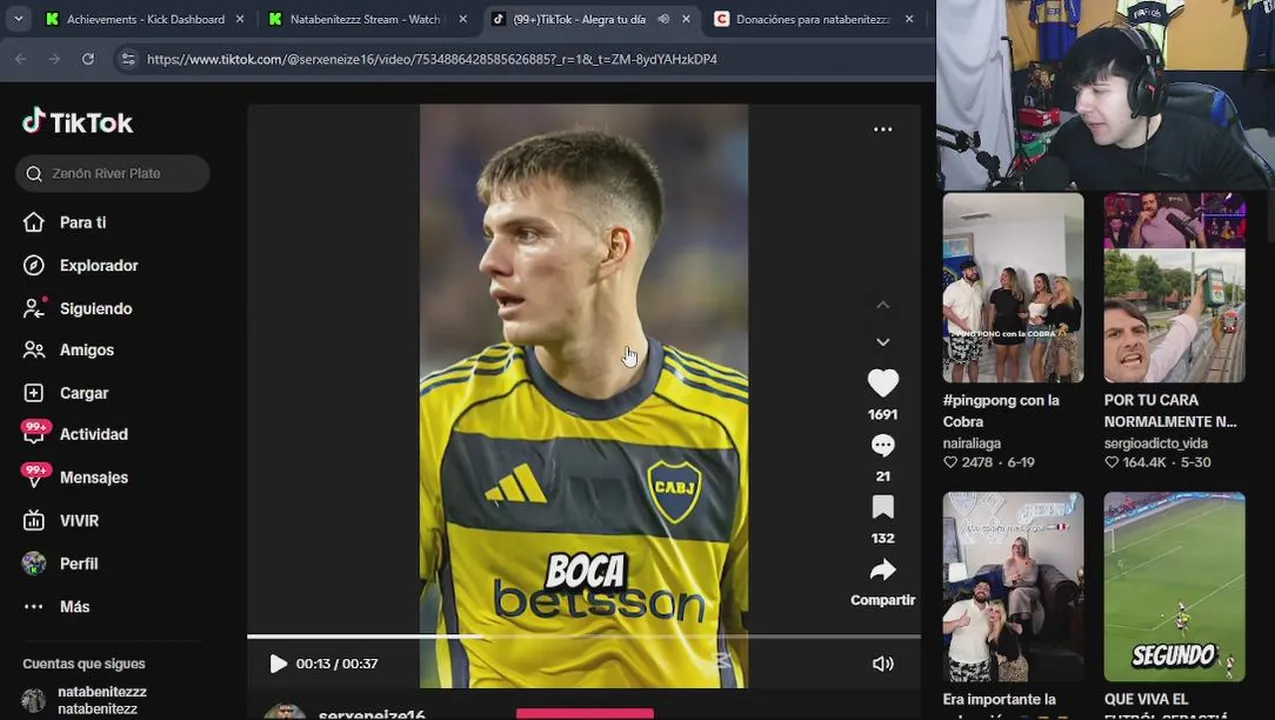
Task: Go to previous video with up chevron
Action: click(x=882, y=305)
